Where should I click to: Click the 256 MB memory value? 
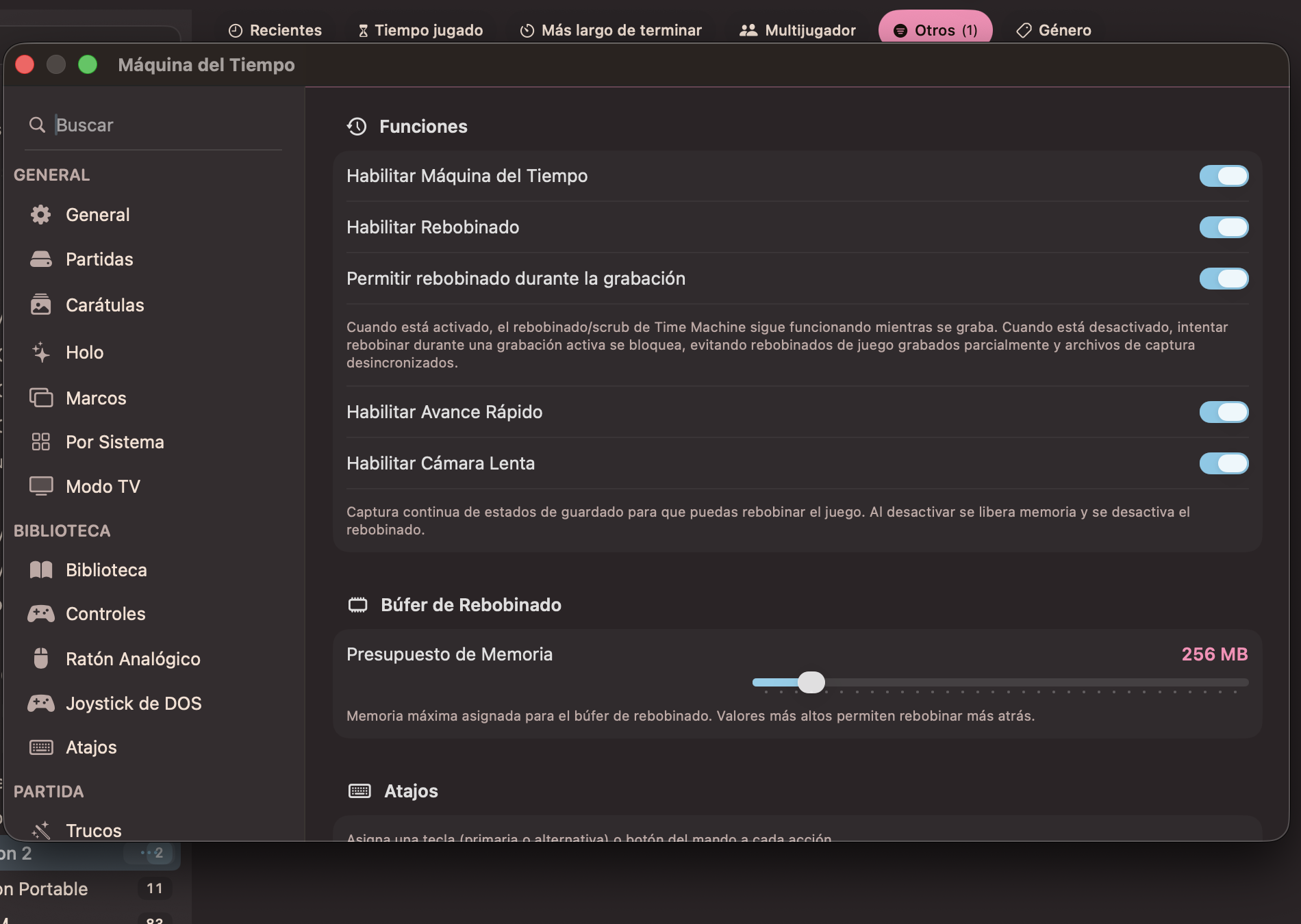pos(1215,654)
